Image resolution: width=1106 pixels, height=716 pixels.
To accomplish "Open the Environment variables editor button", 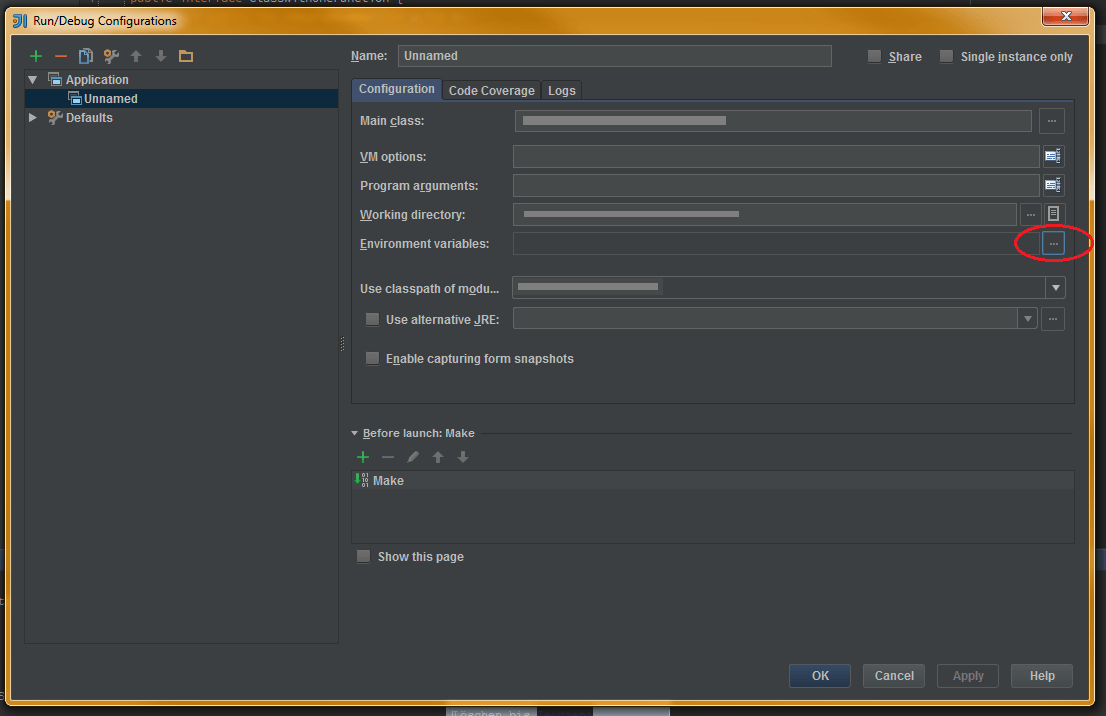I will (x=1053, y=243).
